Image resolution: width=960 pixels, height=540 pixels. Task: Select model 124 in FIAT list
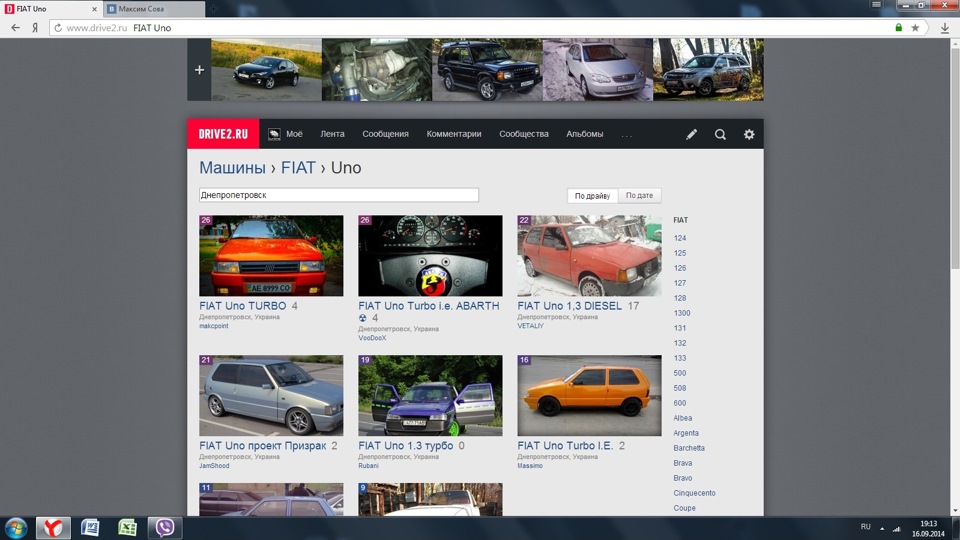click(680, 238)
